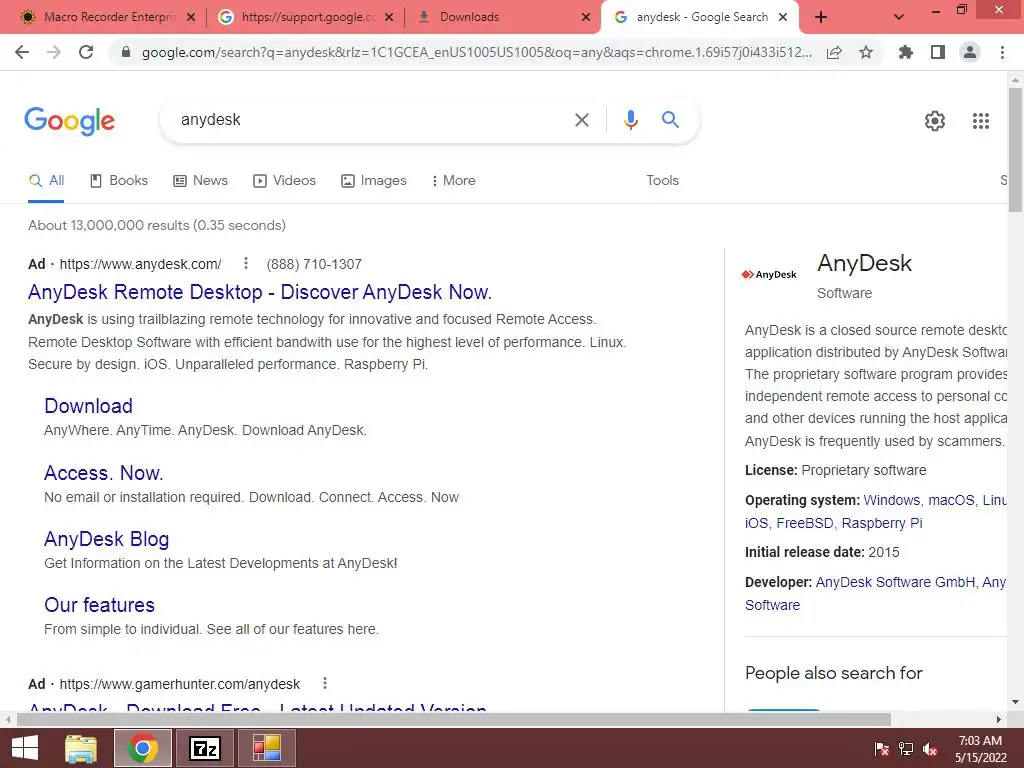Expand the More search categories menu
Screen dimensions: 1024x768
click(x=453, y=181)
